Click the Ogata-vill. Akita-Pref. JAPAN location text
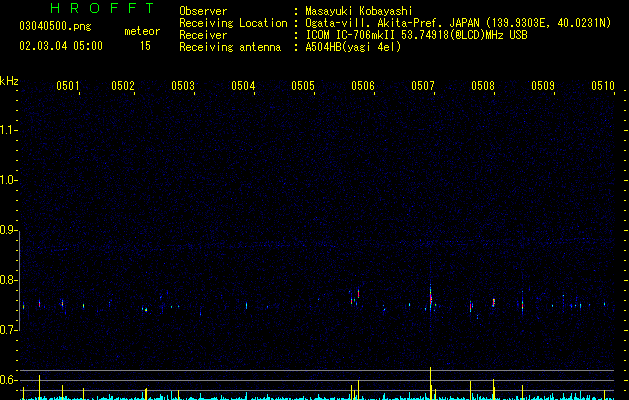This screenshot has height=400, width=629. [x=458, y=23]
